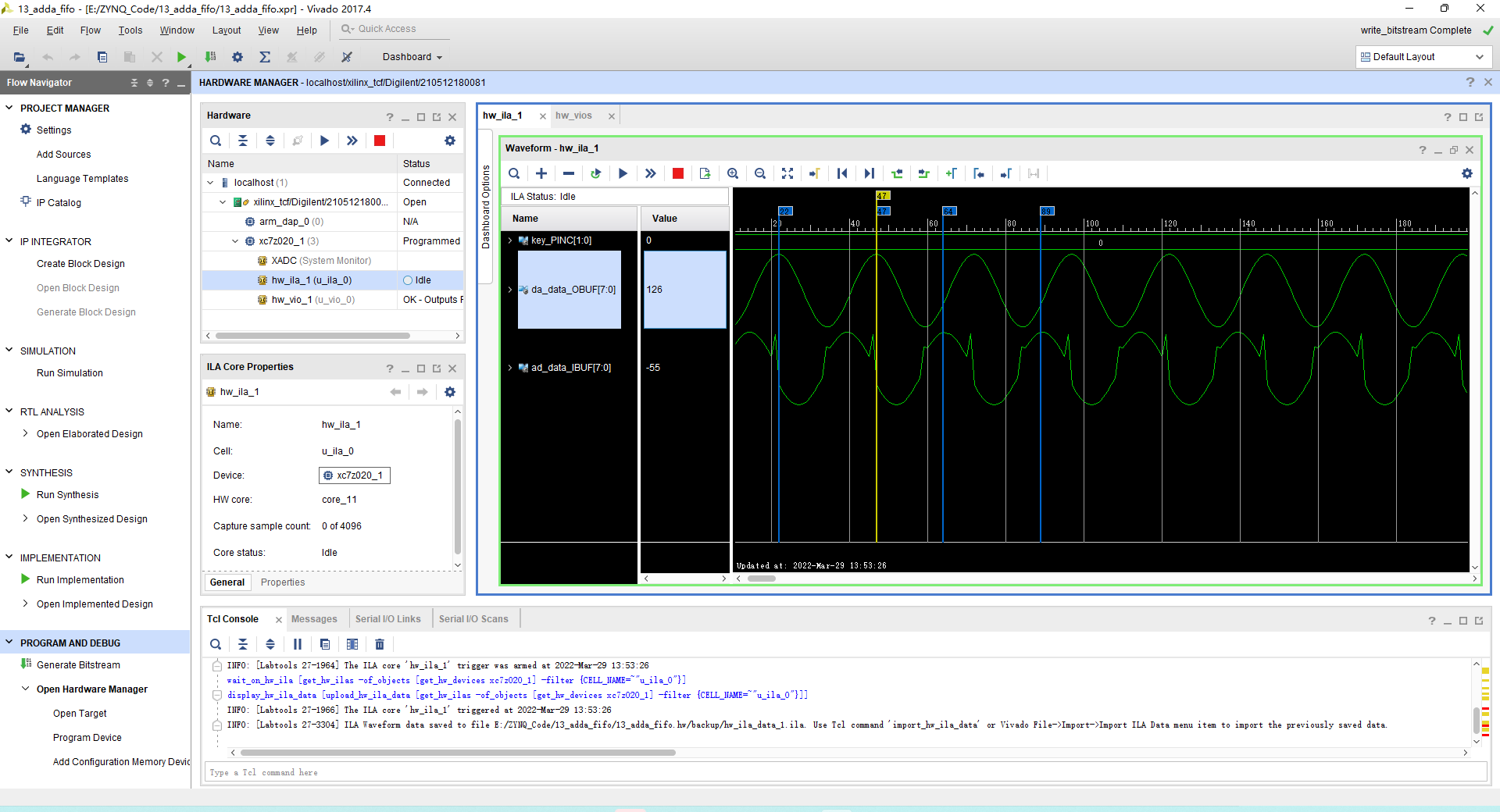Open the Dashboard dropdown
The width and height of the screenshot is (1500, 812).
pyautogui.click(x=412, y=57)
